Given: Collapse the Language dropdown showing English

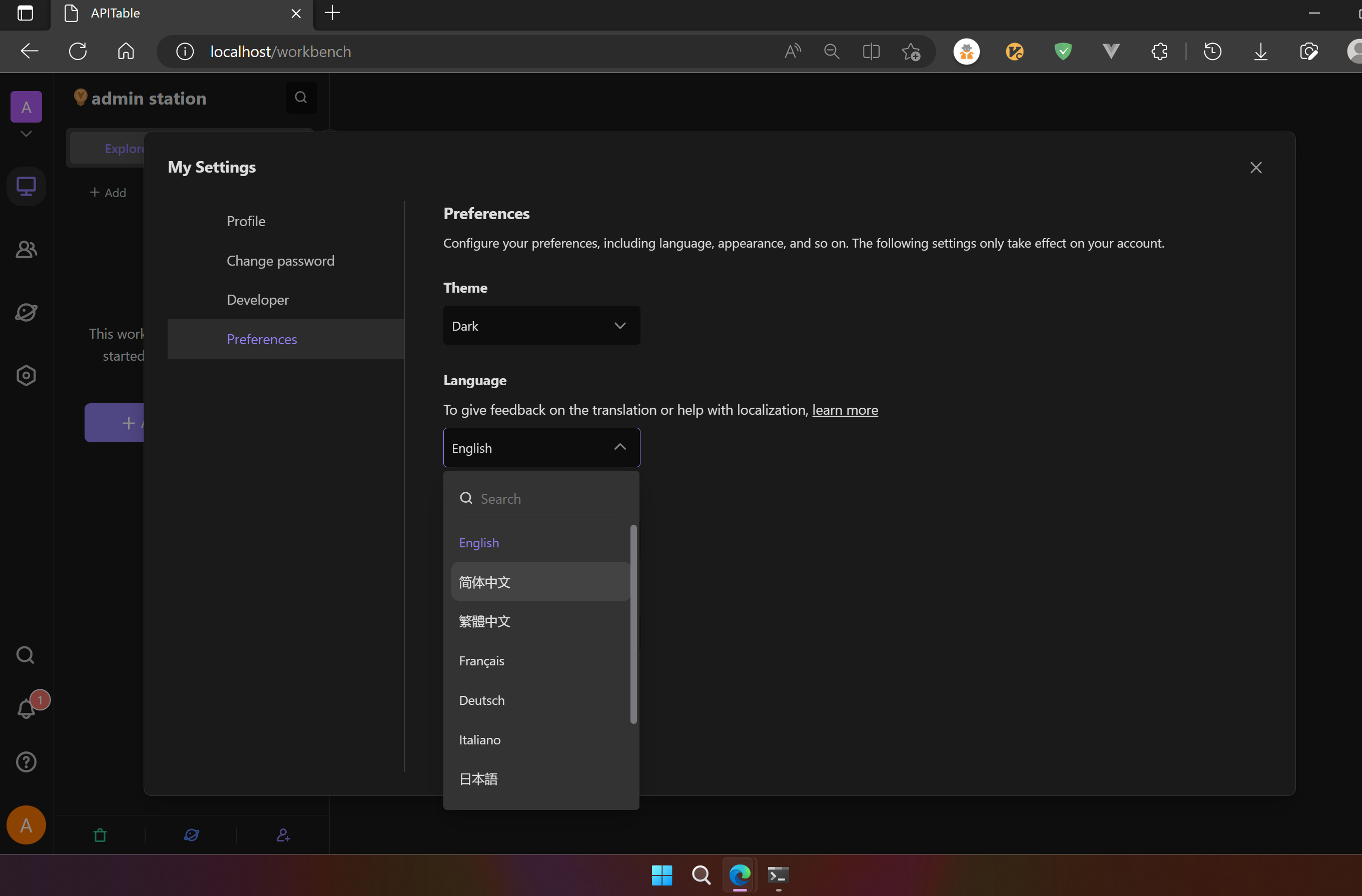Looking at the screenshot, I should click(541, 447).
